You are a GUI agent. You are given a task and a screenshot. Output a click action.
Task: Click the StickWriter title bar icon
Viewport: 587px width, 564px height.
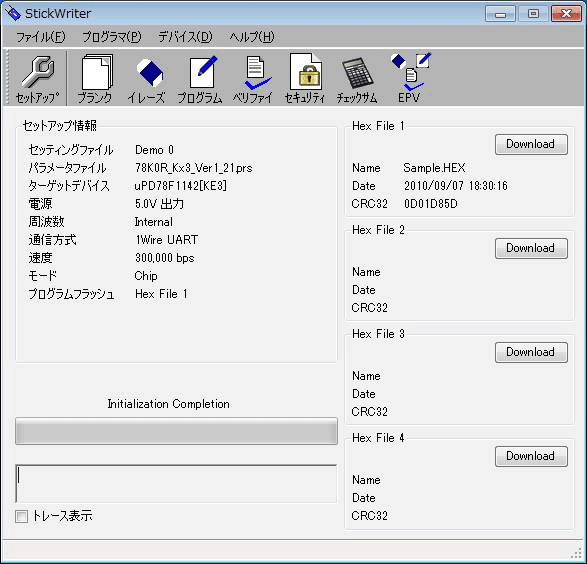(x=13, y=13)
